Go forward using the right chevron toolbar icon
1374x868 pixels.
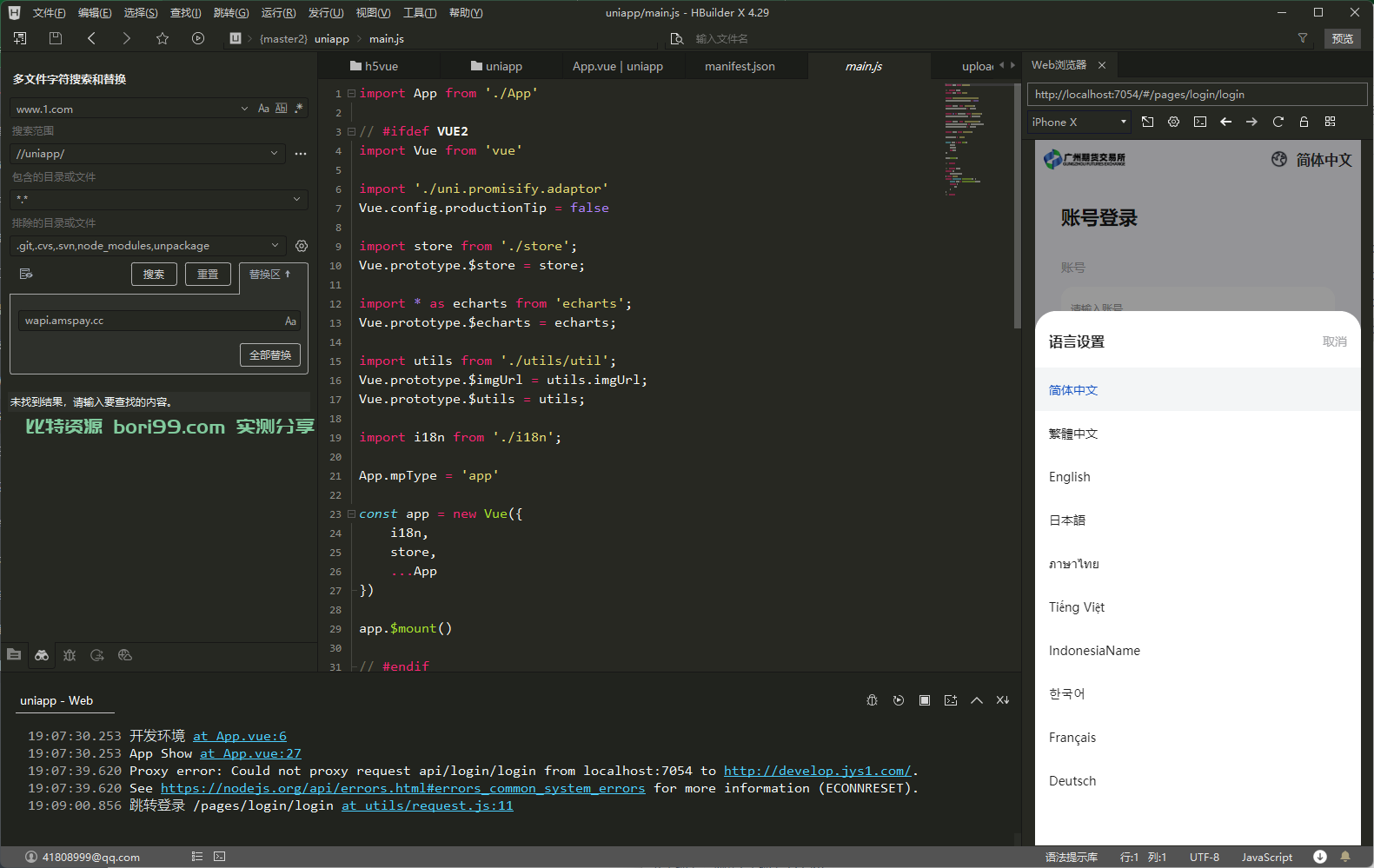pos(127,38)
